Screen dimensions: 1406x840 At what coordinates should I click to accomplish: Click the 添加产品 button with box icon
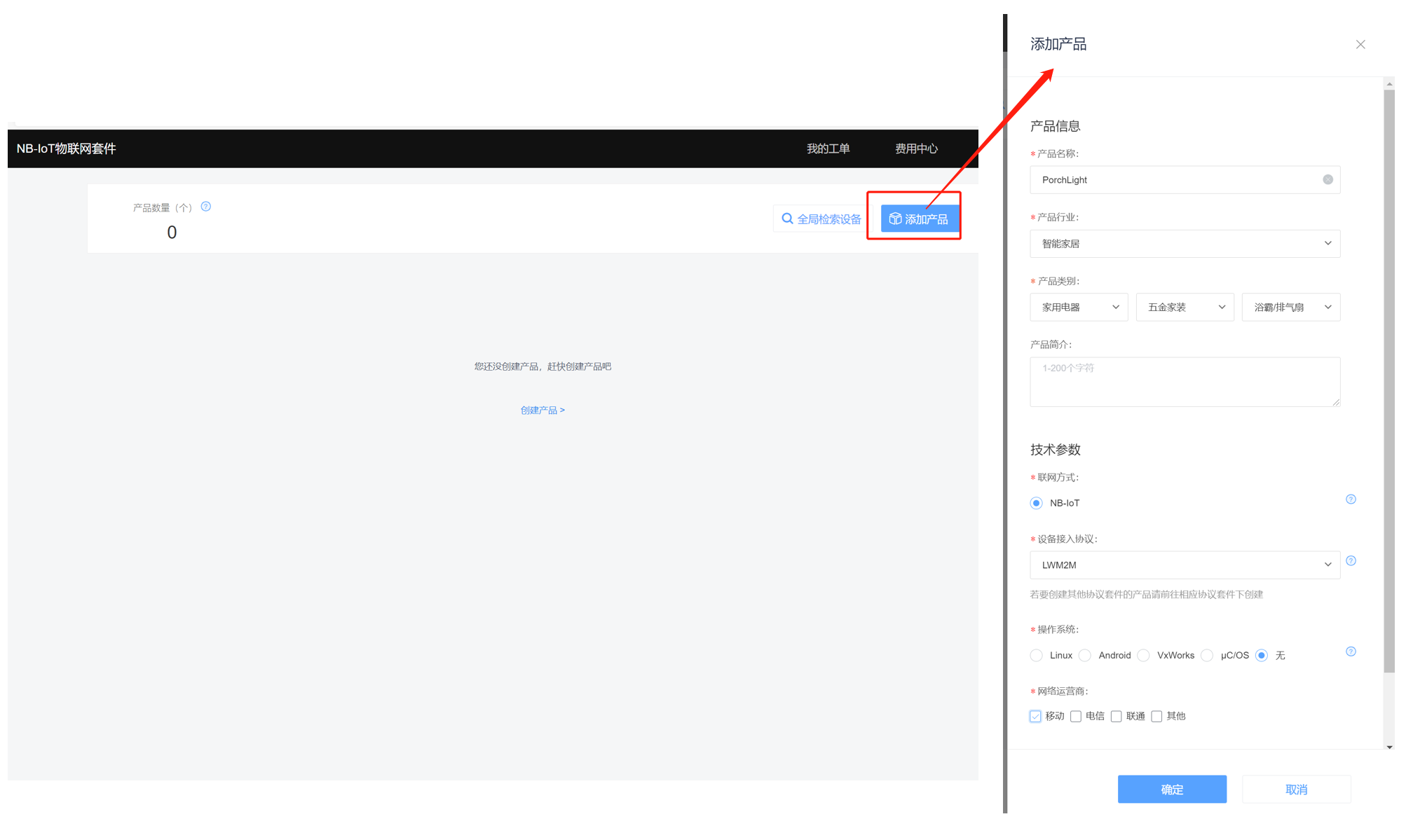pyautogui.click(x=918, y=219)
